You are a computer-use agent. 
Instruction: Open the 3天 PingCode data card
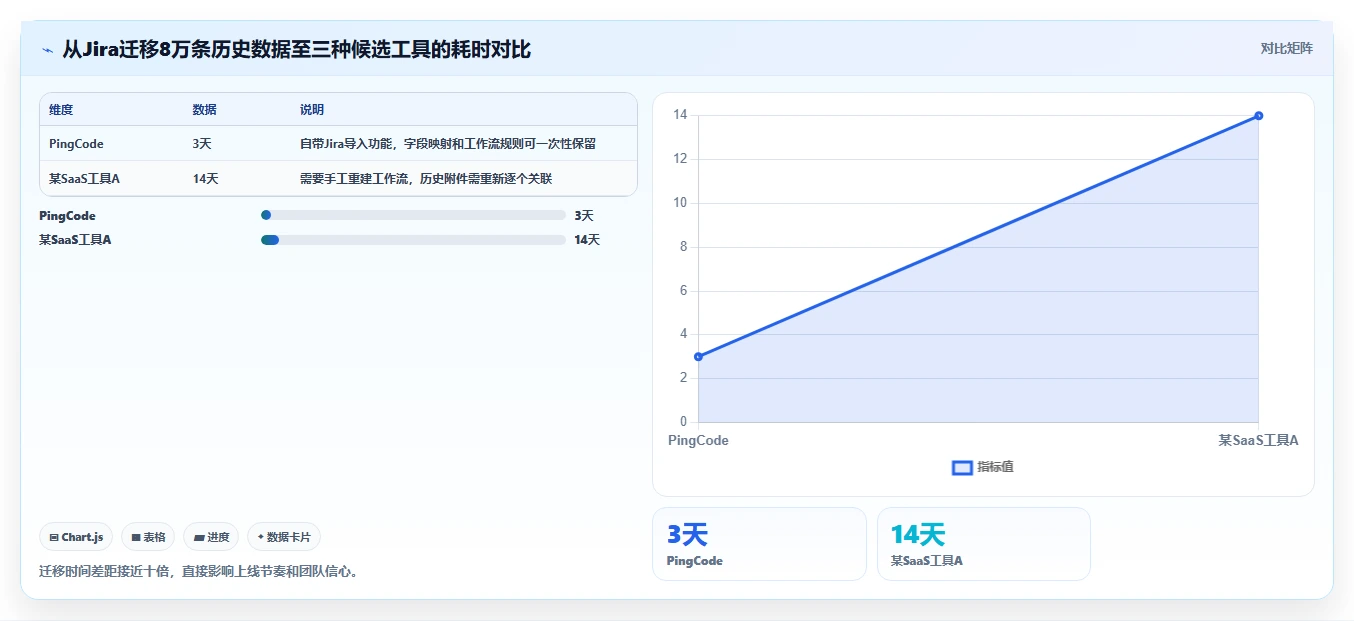click(x=759, y=544)
